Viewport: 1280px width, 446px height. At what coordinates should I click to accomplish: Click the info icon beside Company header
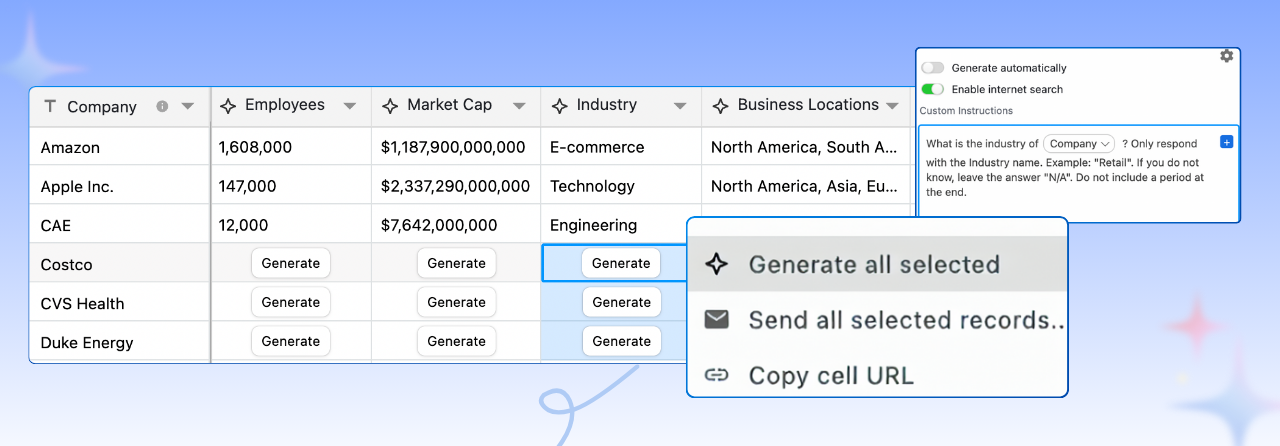click(x=162, y=106)
